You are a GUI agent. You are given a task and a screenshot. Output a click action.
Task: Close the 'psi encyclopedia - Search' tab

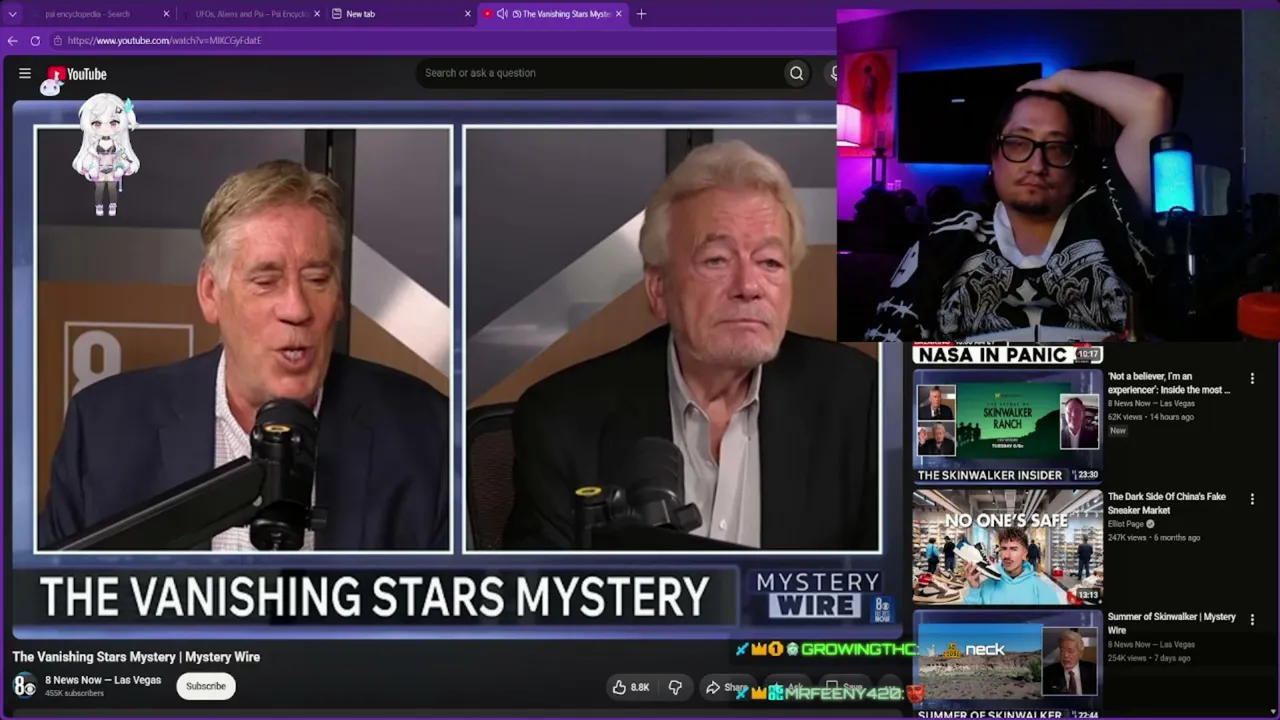pos(166,14)
